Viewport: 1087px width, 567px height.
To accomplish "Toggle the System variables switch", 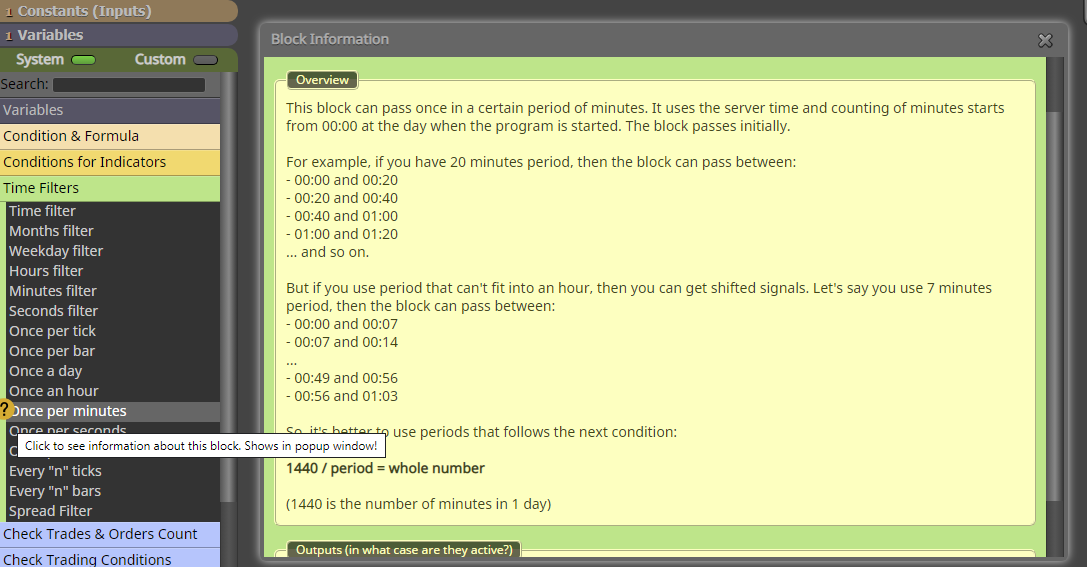I will pos(83,60).
